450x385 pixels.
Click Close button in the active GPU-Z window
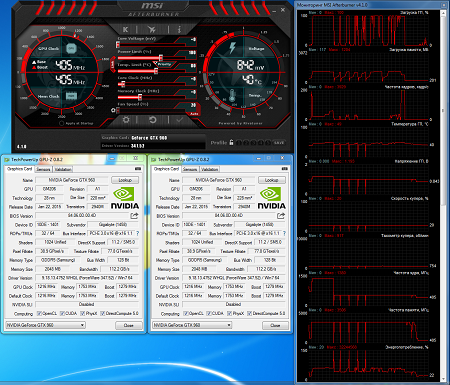[x=275, y=325]
